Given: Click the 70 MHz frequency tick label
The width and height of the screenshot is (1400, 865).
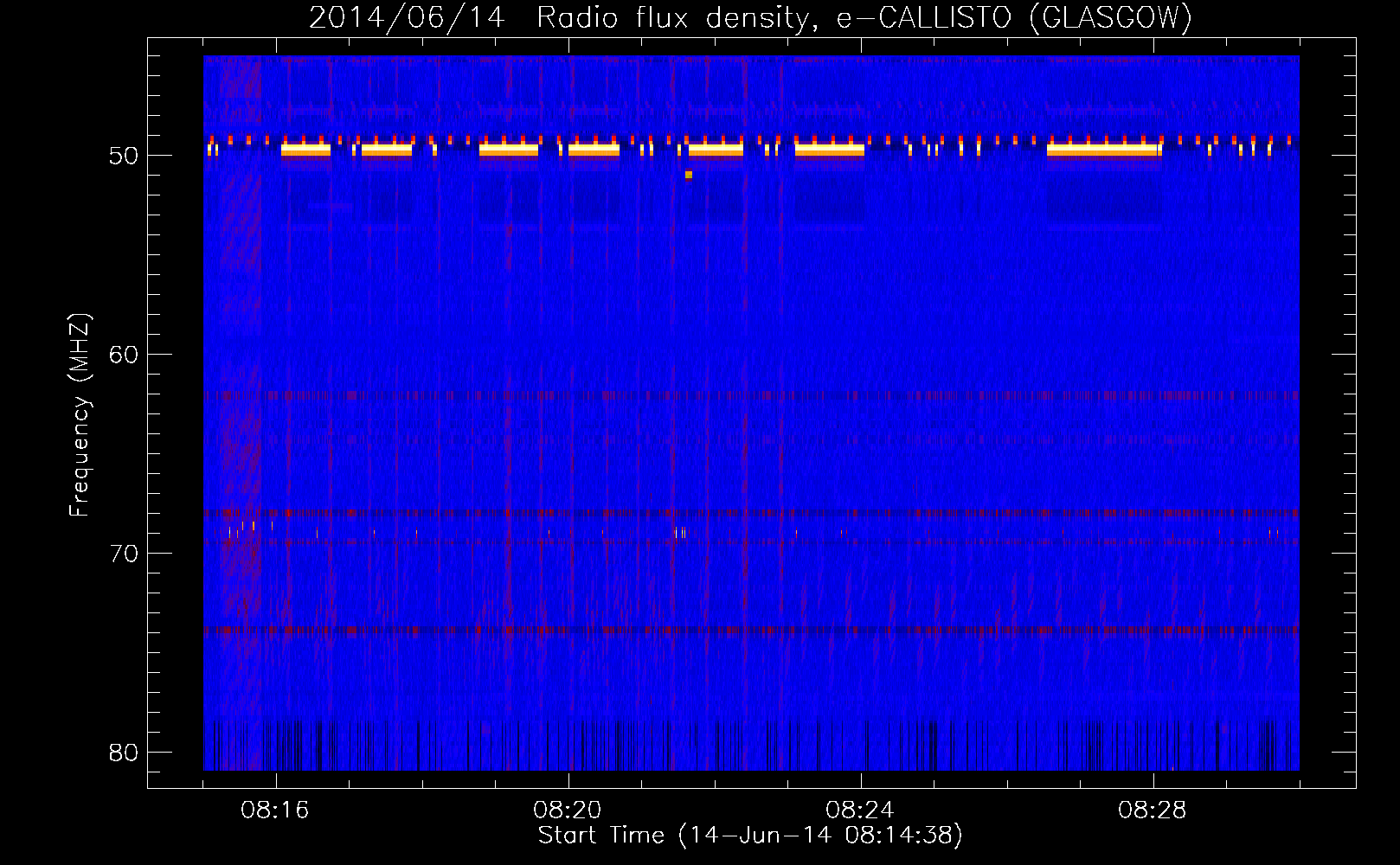Looking at the screenshot, I should [x=124, y=554].
